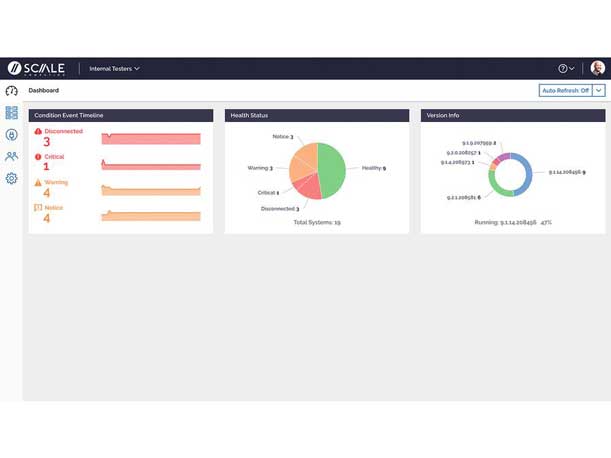611x458 pixels.
Task: Open the settings gear icon
Action: (12, 179)
